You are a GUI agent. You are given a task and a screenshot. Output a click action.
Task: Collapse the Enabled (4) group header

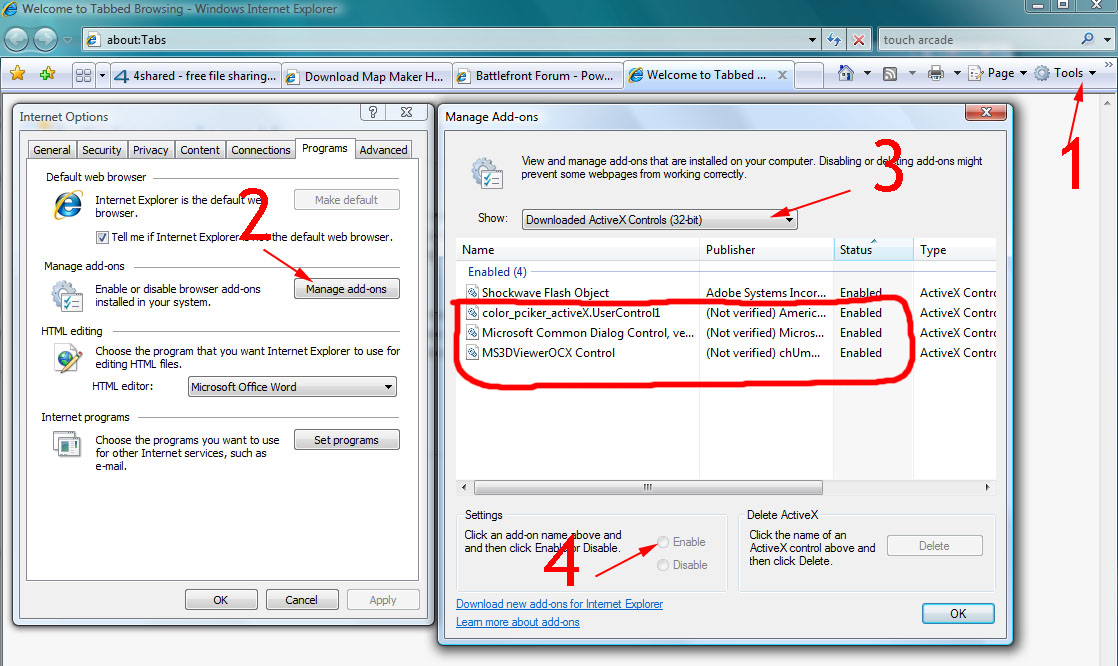(x=497, y=272)
